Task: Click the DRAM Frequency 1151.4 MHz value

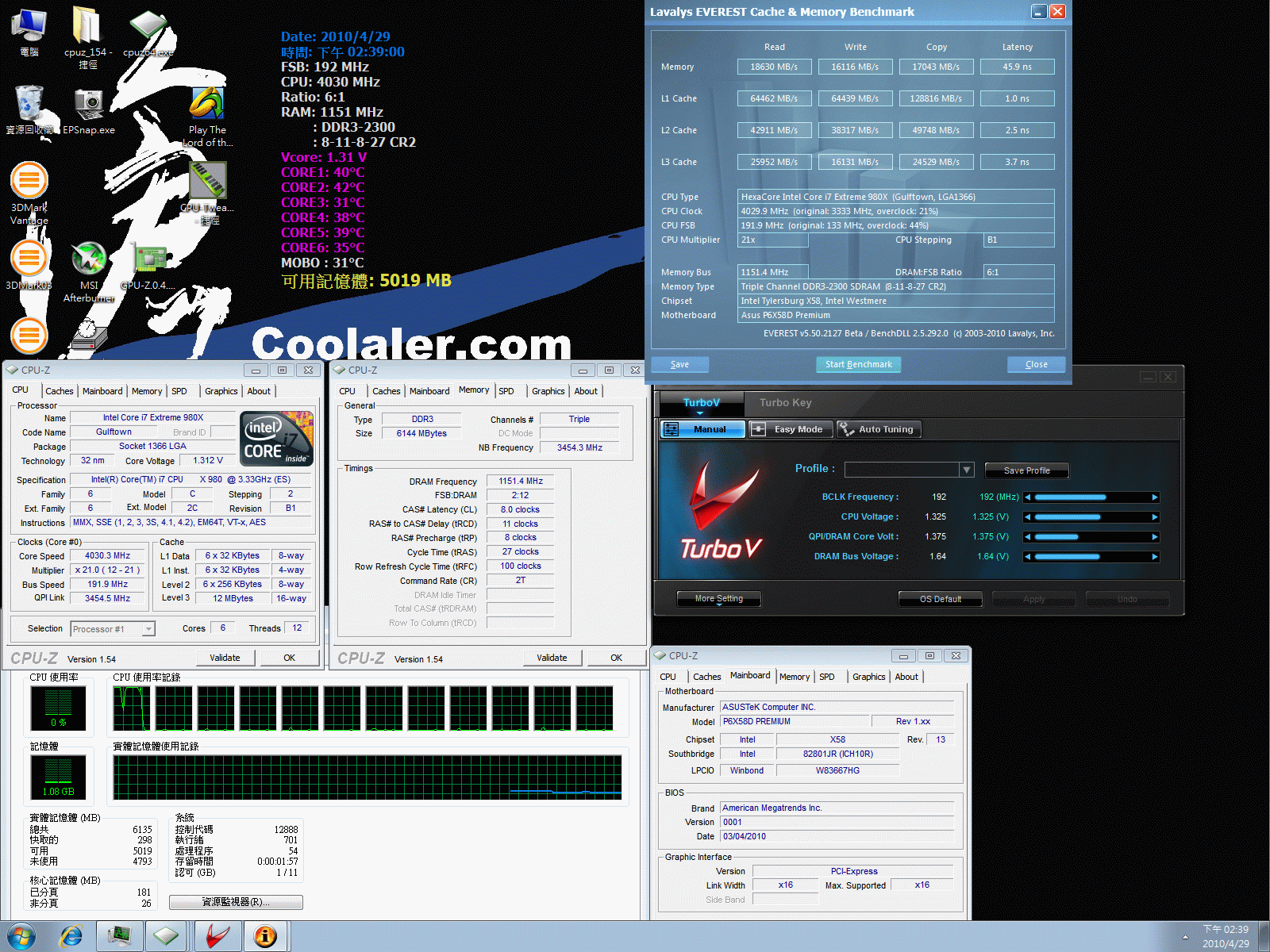Action: [520, 481]
